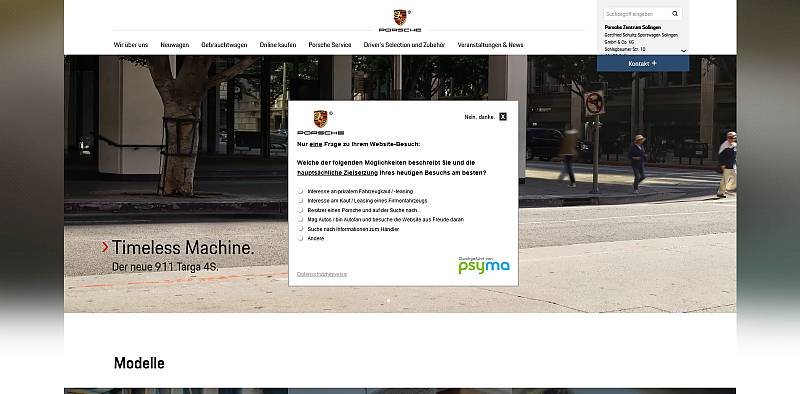Open the 'Porsche Service' menu
This screenshot has width=800, height=394.
pyautogui.click(x=330, y=45)
